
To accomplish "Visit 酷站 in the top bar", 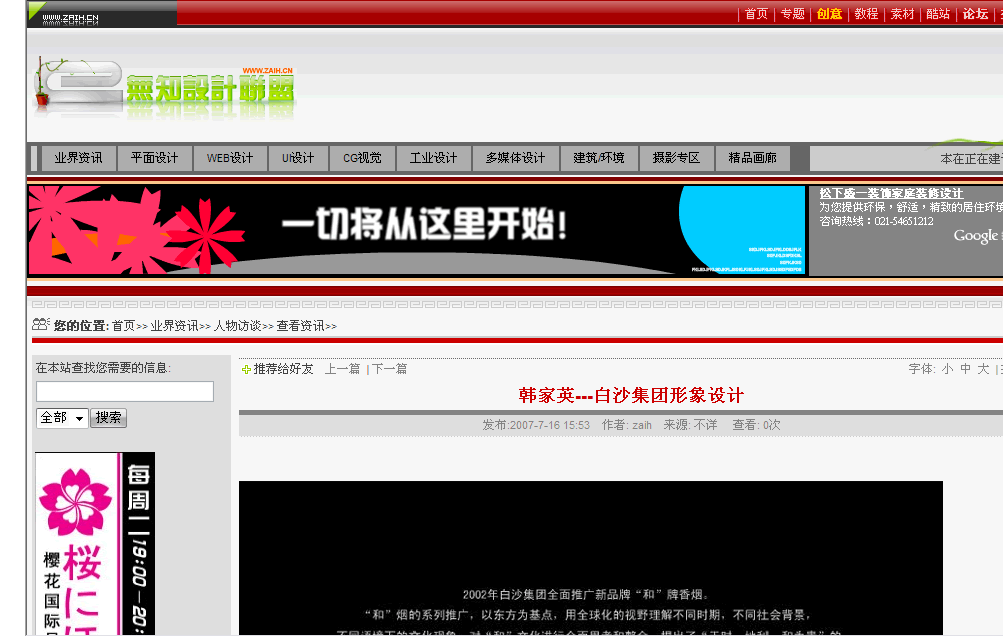I will tap(938, 13).
